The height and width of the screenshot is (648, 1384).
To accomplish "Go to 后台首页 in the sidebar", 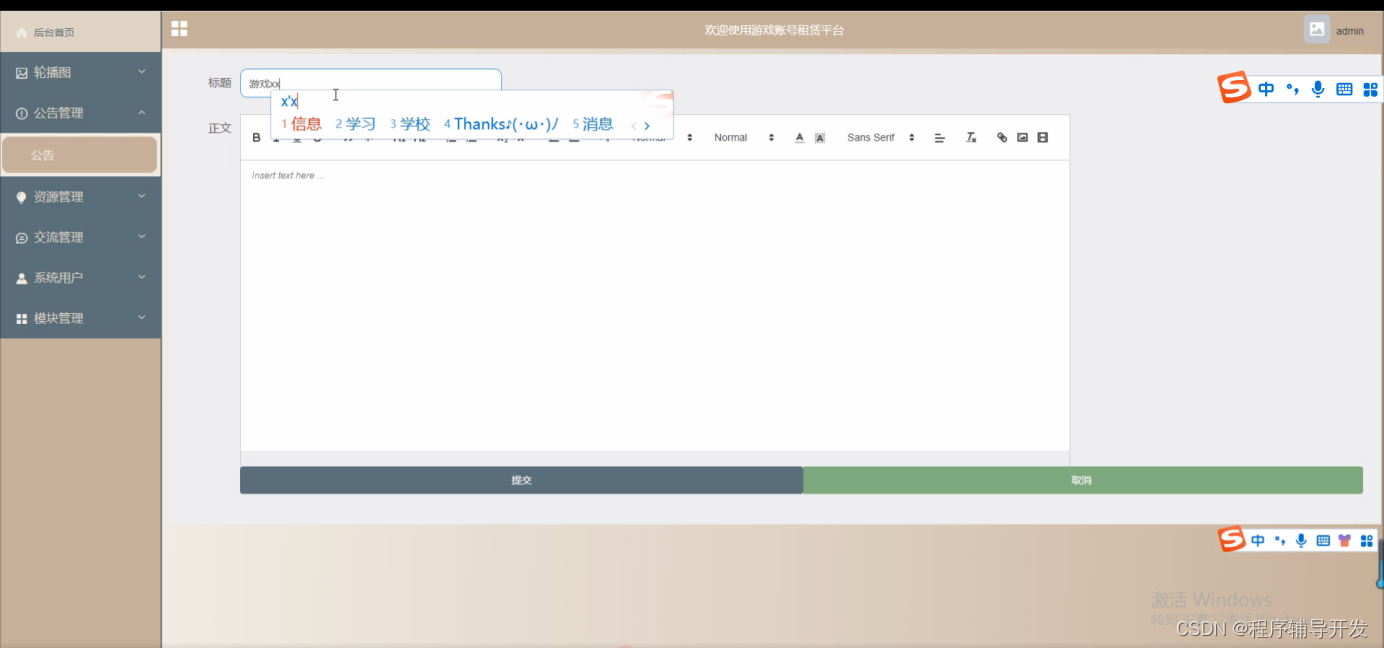I will tap(80, 32).
